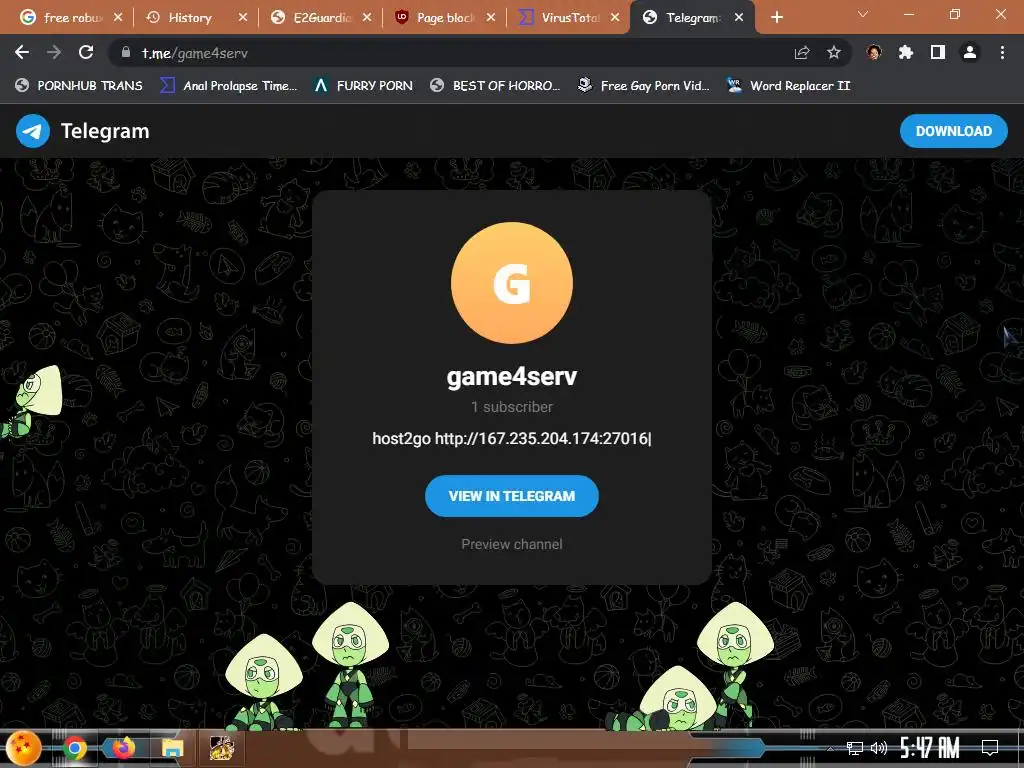Click the avatar extension icon in toolbar
Image resolution: width=1024 pixels, height=768 pixels.
pyautogui.click(x=874, y=53)
